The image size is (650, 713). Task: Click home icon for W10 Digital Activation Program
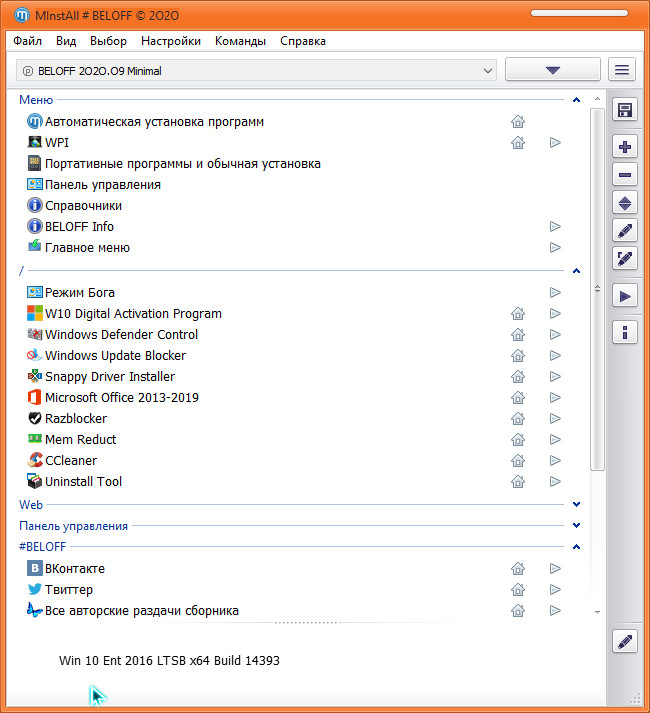[518, 313]
